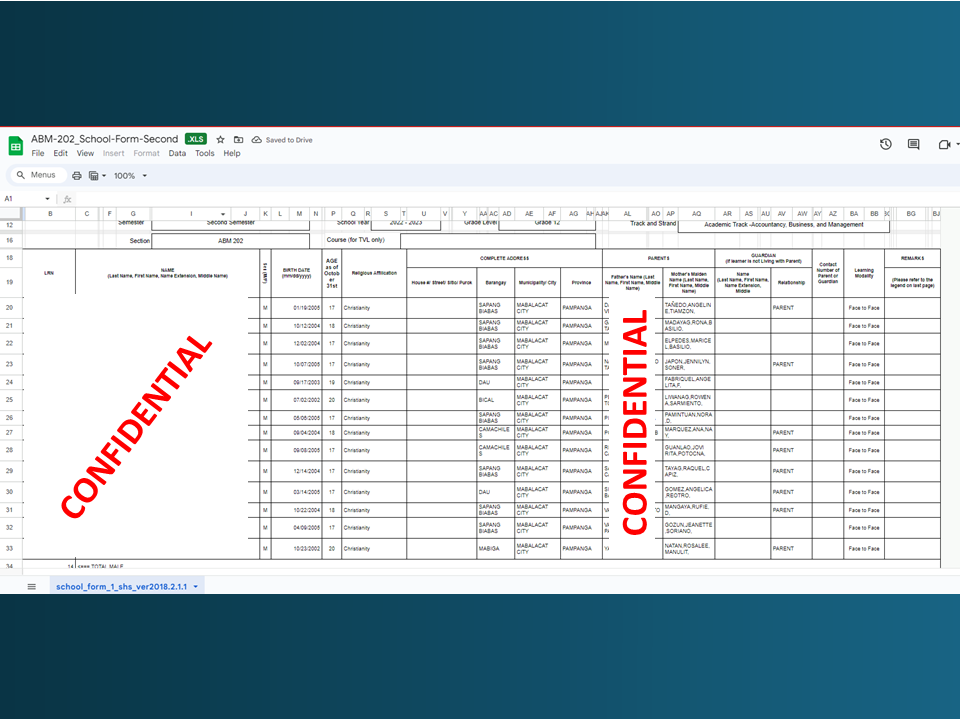Screen dimensions: 960x720
Task: Open the sheet tab arrow menu
Action: click(x=196, y=587)
